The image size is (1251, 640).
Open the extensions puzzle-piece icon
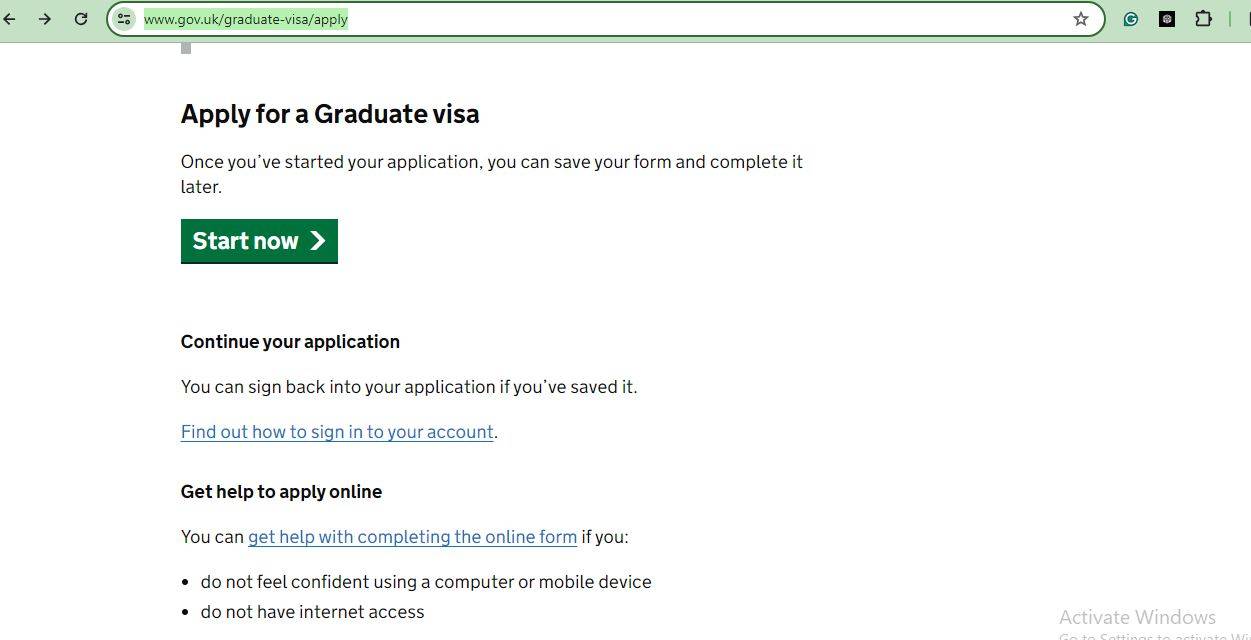tap(1203, 18)
